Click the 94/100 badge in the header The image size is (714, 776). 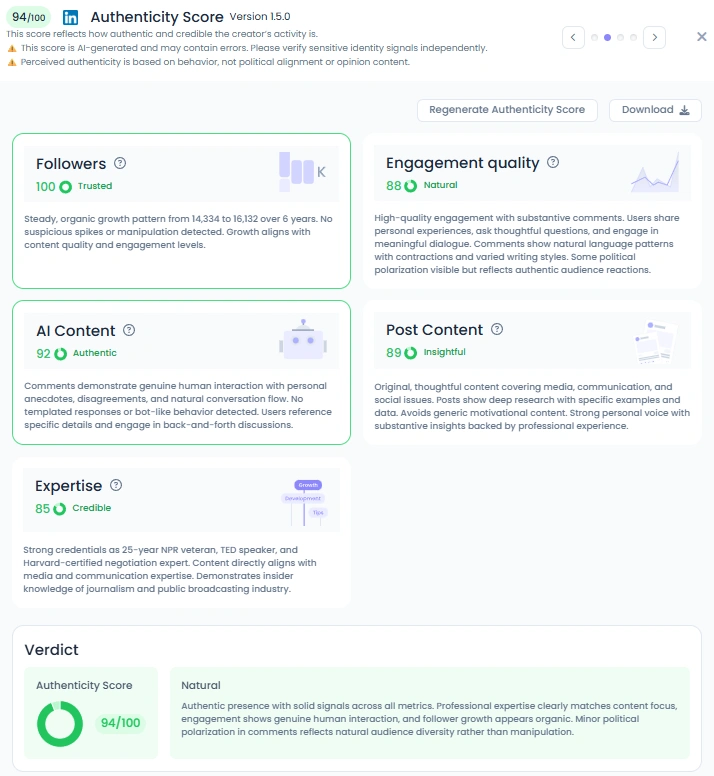pyautogui.click(x=29, y=17)
